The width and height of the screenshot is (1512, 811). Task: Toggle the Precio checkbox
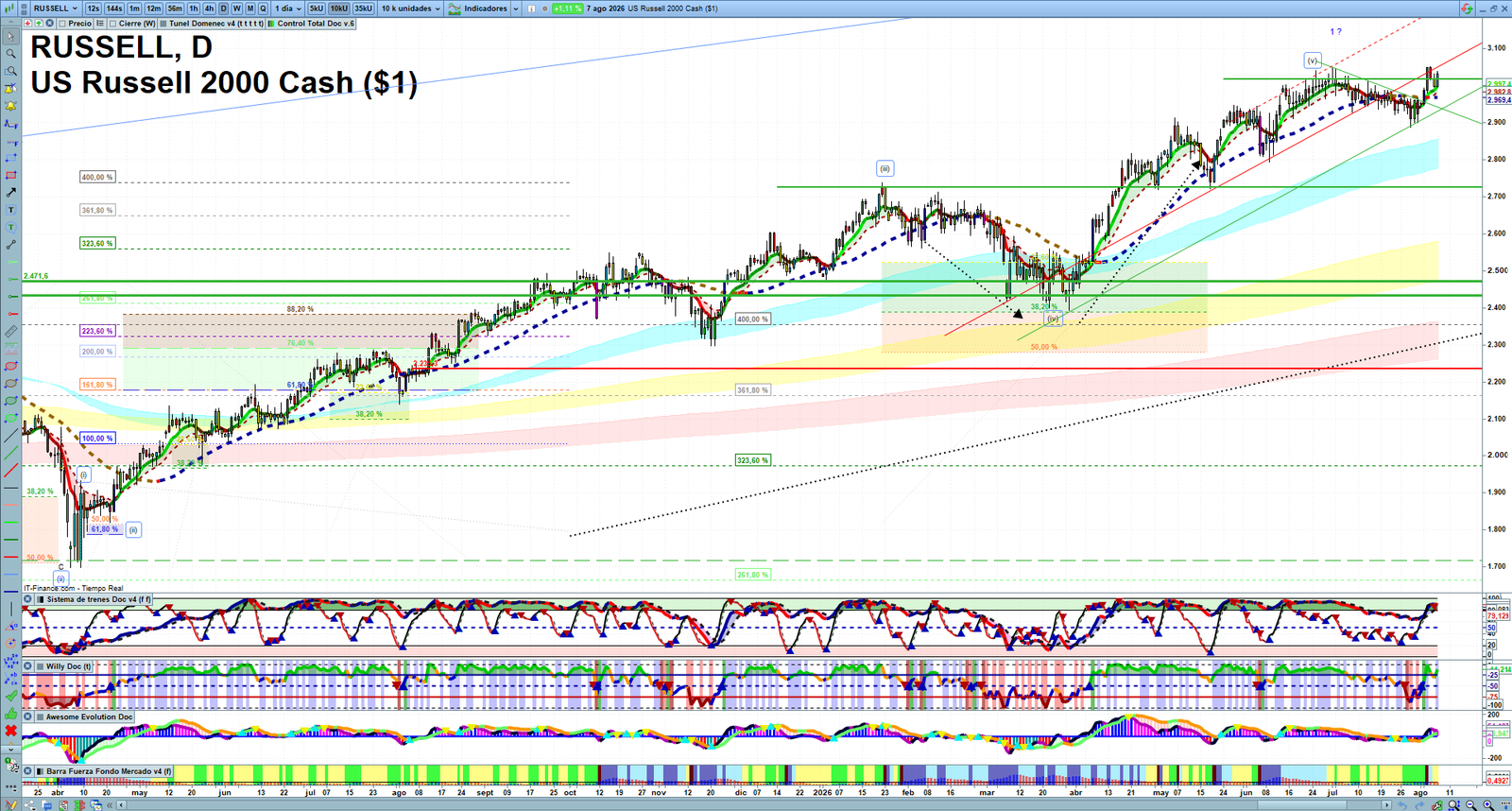[62, 24]
